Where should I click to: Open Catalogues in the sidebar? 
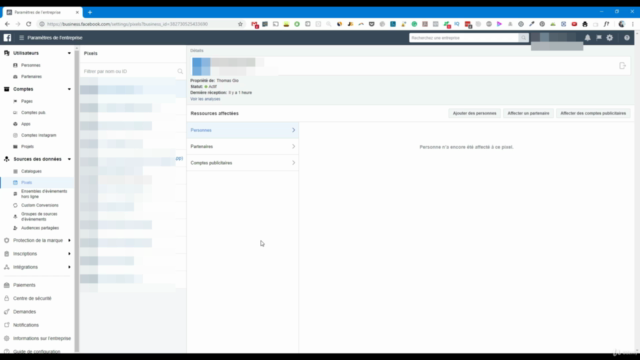pos(31,171)
